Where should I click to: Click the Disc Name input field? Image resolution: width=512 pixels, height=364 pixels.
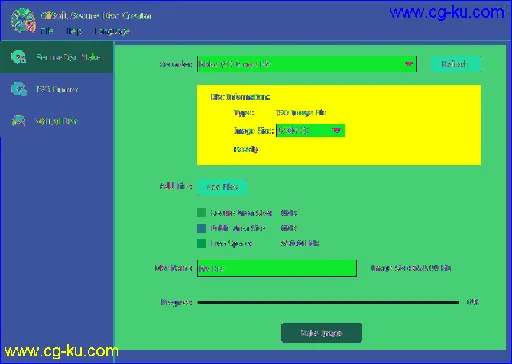pos(277,268)
